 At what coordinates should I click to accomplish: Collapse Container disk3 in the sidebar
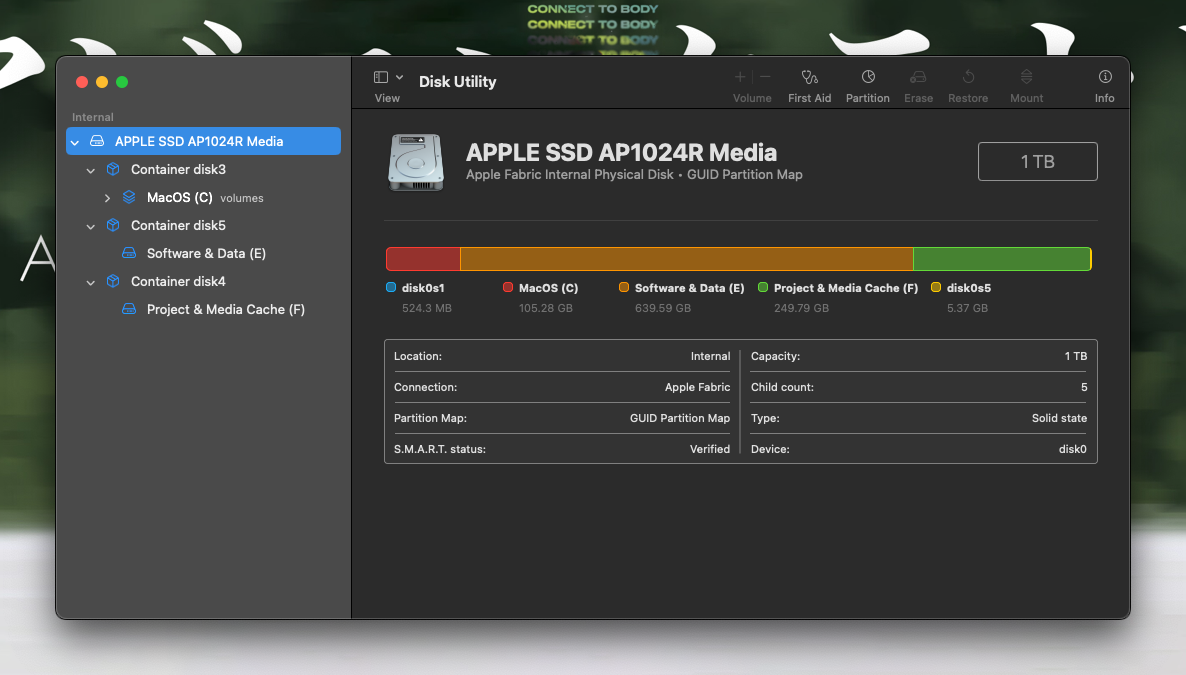tap(90, 169)
